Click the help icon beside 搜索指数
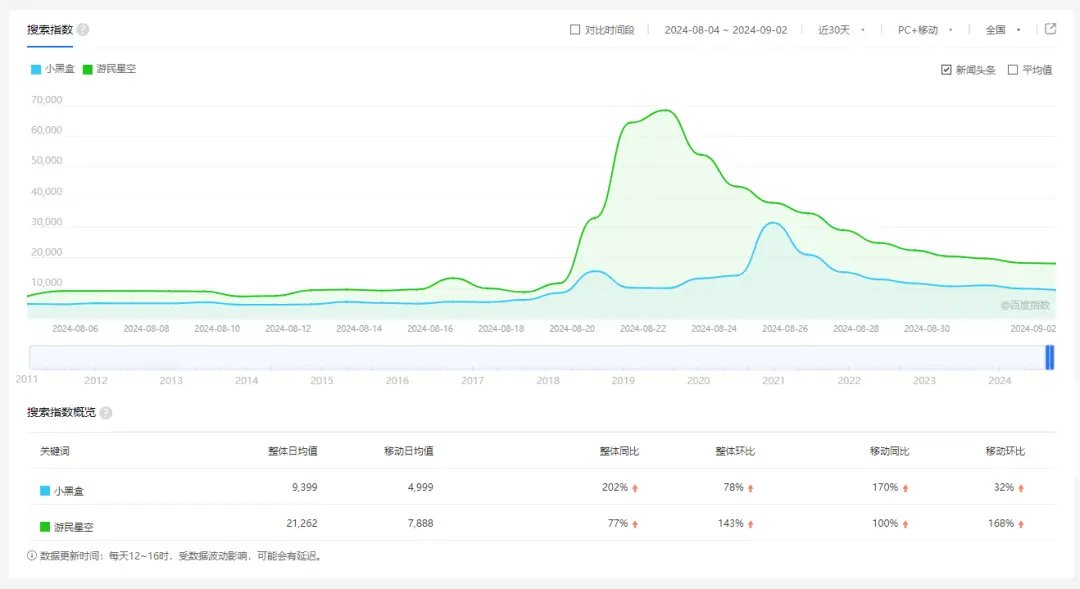The height and width of the screenshot is (589, 1080). [81, 30]
